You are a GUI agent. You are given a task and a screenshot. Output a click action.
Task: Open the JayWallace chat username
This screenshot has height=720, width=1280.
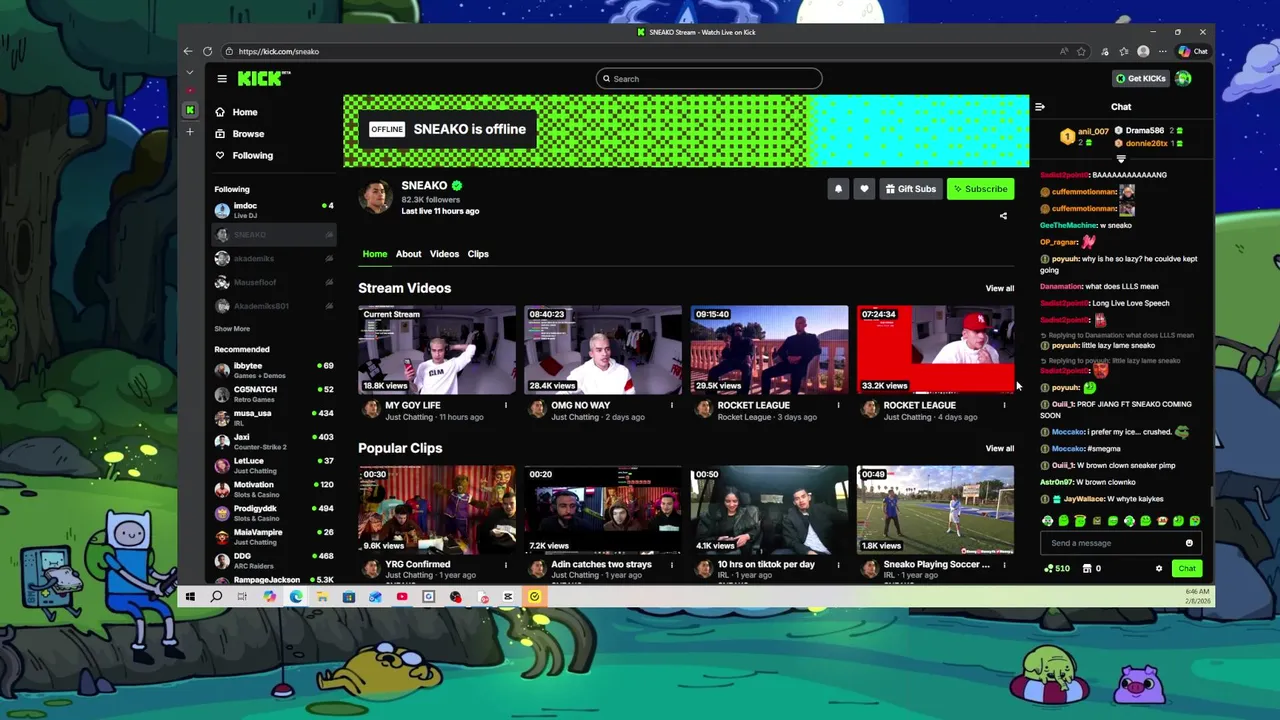pos(1084,498)
